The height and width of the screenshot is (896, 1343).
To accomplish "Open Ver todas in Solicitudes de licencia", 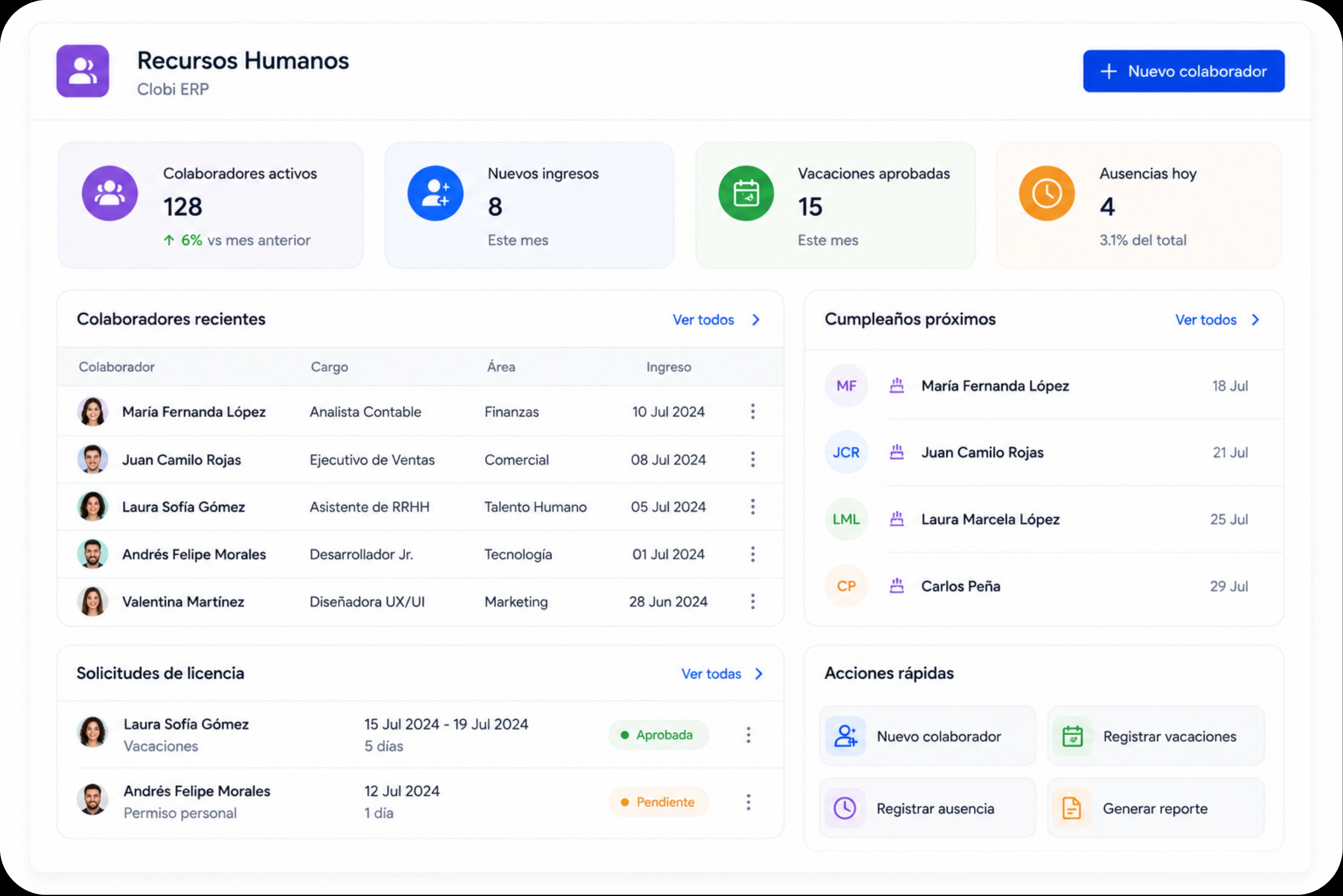I will (x=711, y=674).
